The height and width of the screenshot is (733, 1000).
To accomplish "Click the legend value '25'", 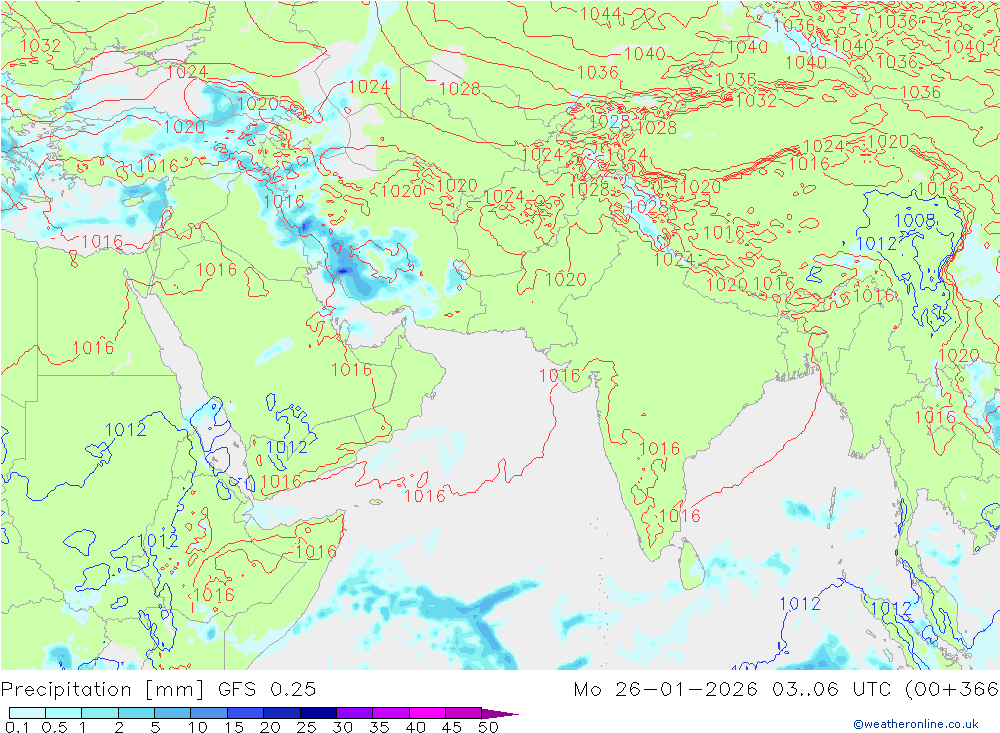I will pos(306,727).
